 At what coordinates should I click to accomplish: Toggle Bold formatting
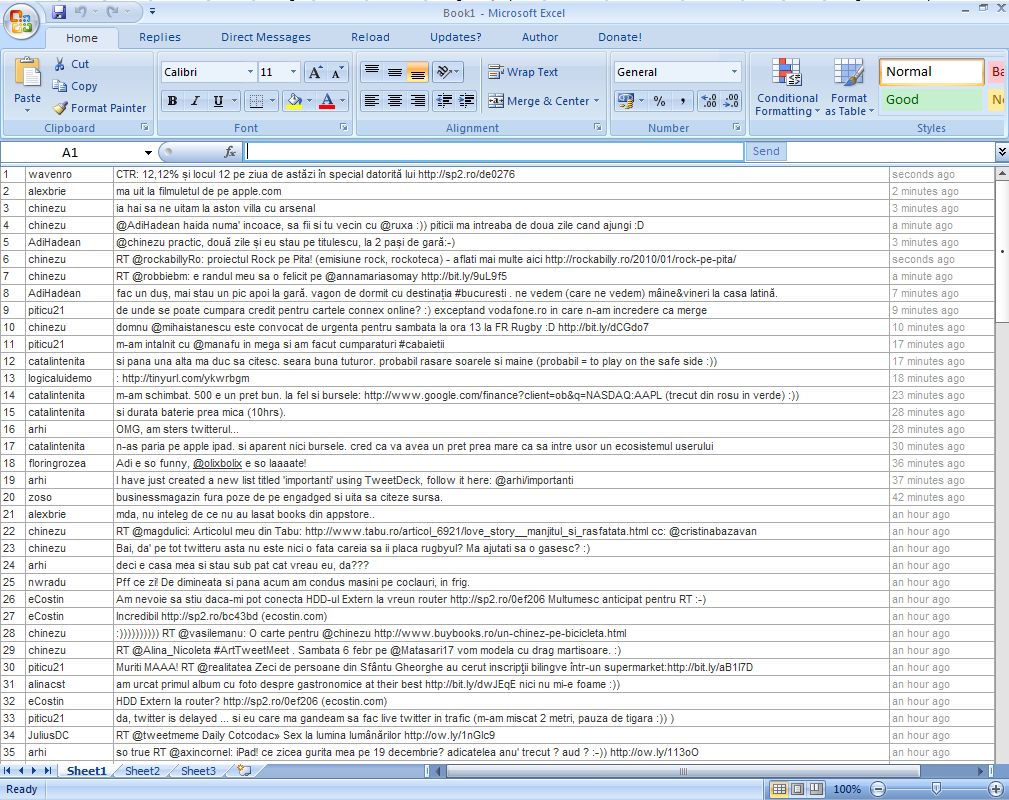(172, 101)
